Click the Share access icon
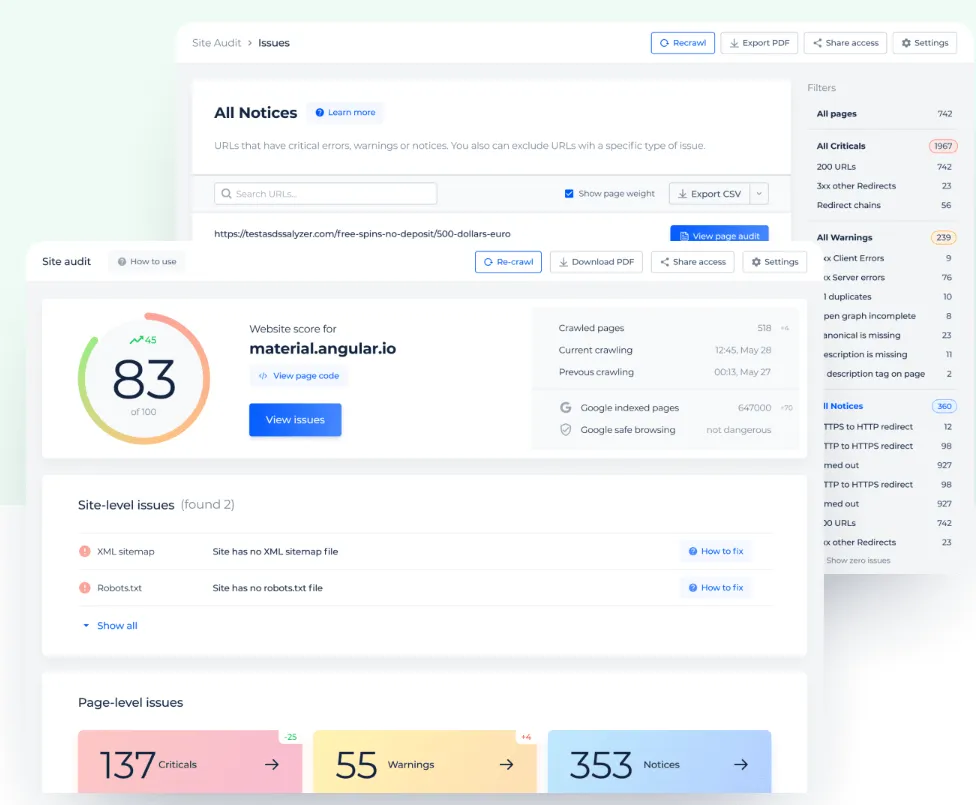 coord(820,43)
